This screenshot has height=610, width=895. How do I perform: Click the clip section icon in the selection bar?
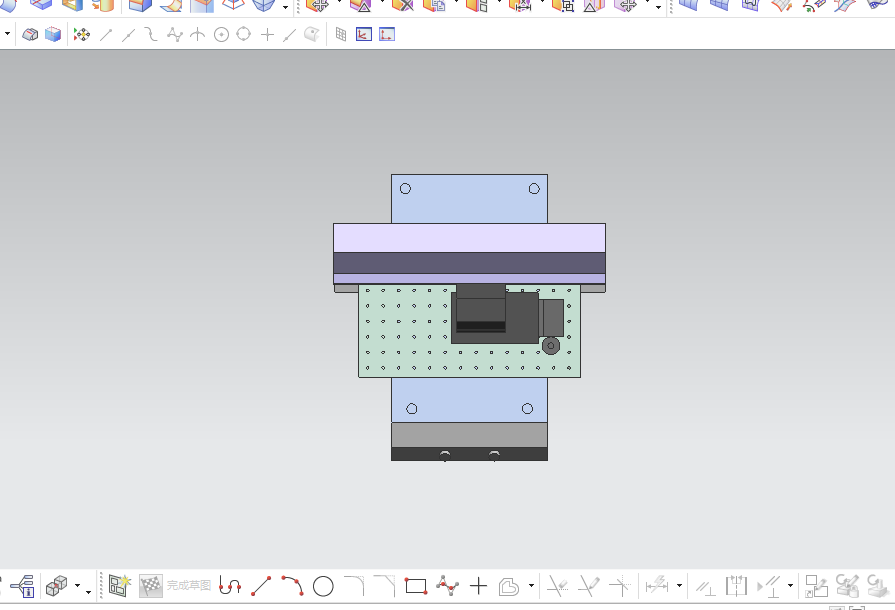point(30,35)
